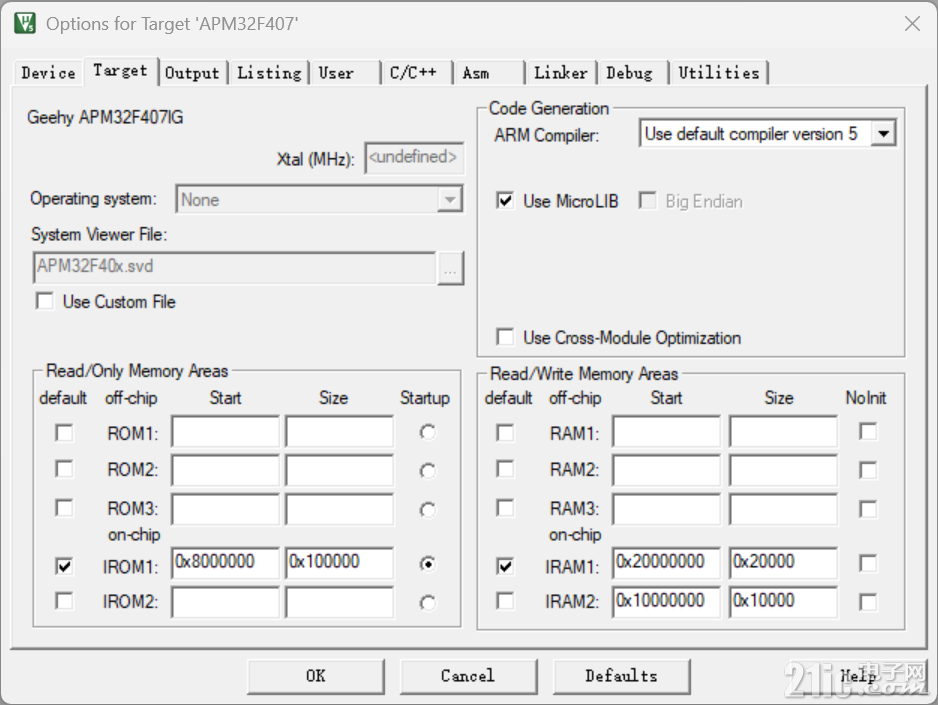Check the RAM2 default checkbox
The height and width of the screenshot is (705, 938).
click(x=505, y=469)
